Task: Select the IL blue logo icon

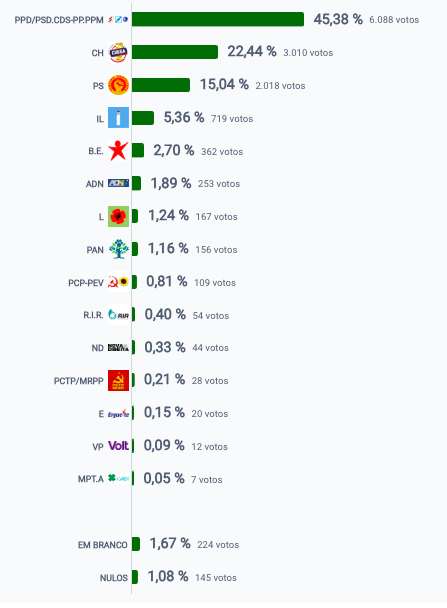Action: 118,118
